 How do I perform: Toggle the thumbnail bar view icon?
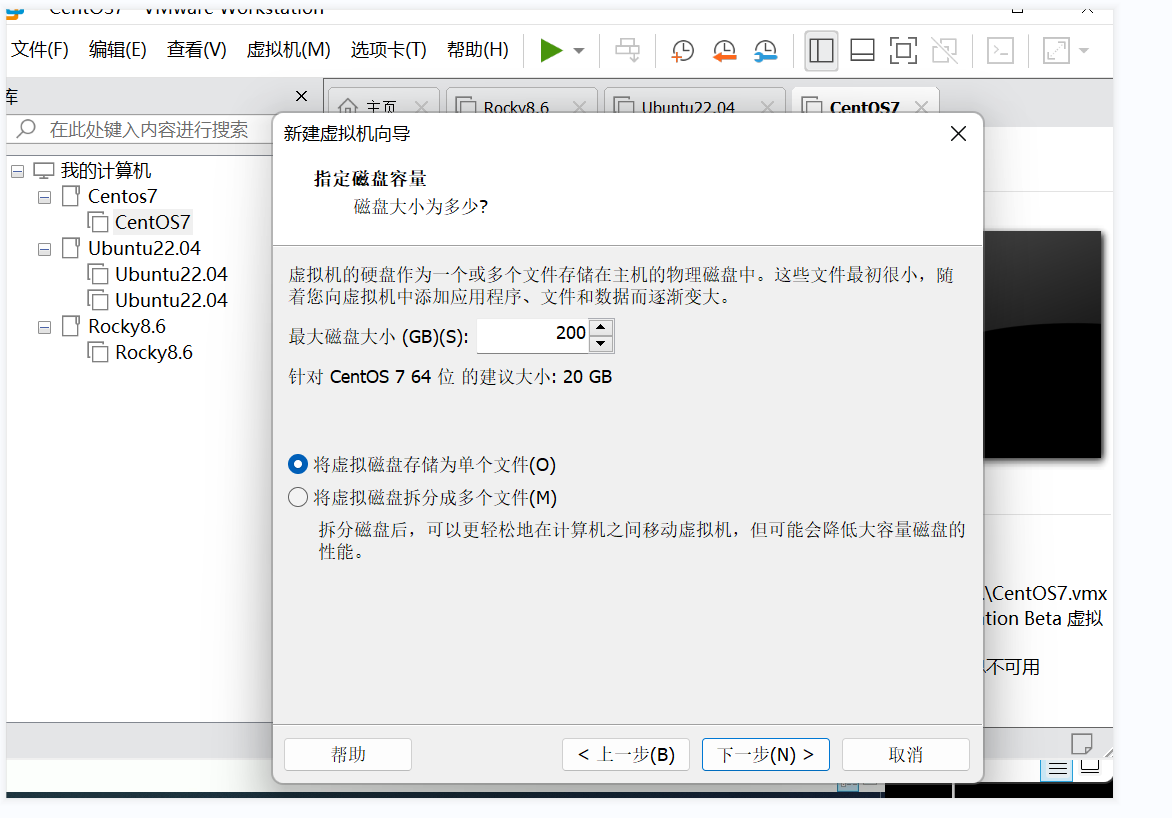point(863,50)
